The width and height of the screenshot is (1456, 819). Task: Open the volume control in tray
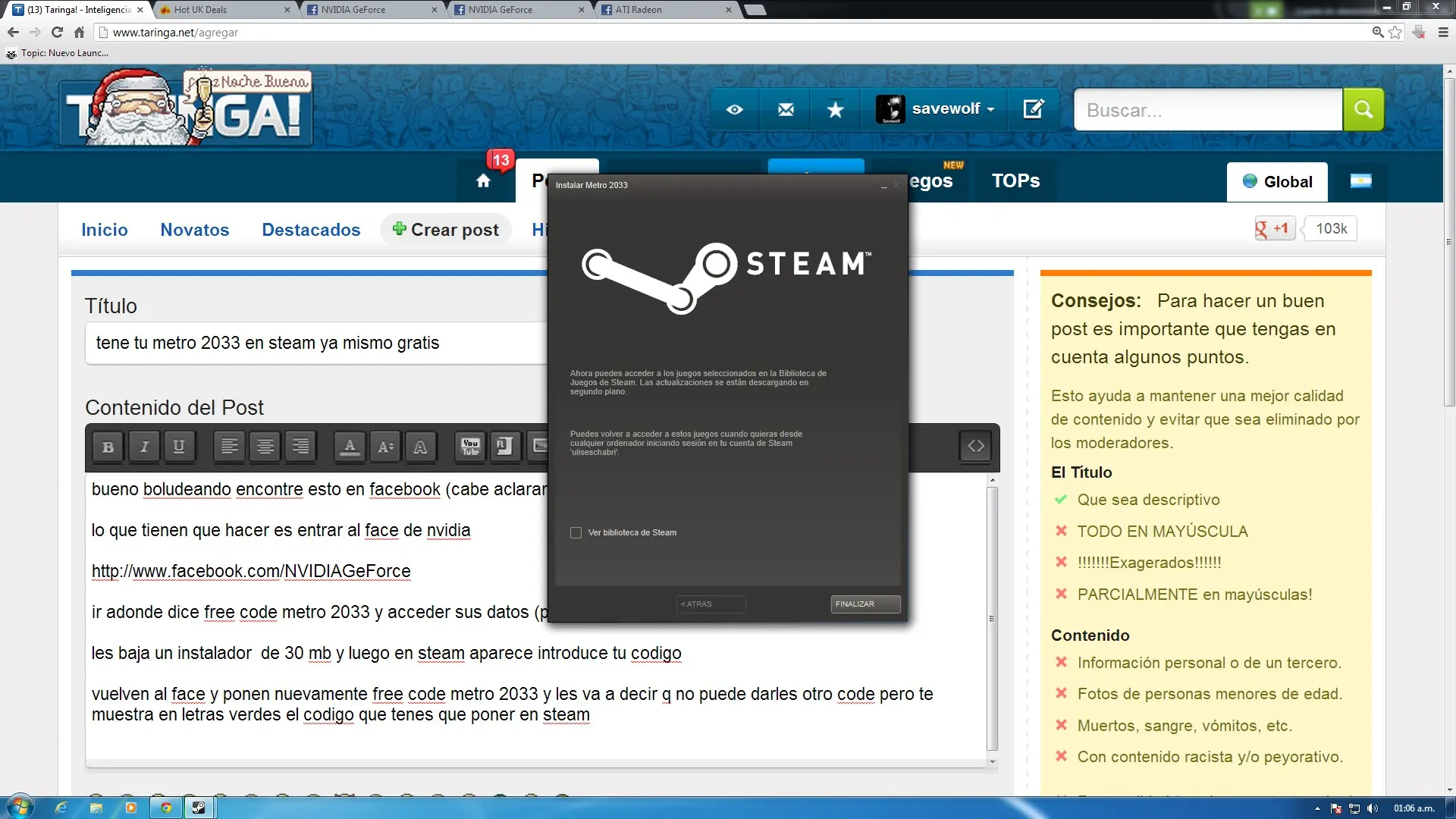[x=1373, y=808]
